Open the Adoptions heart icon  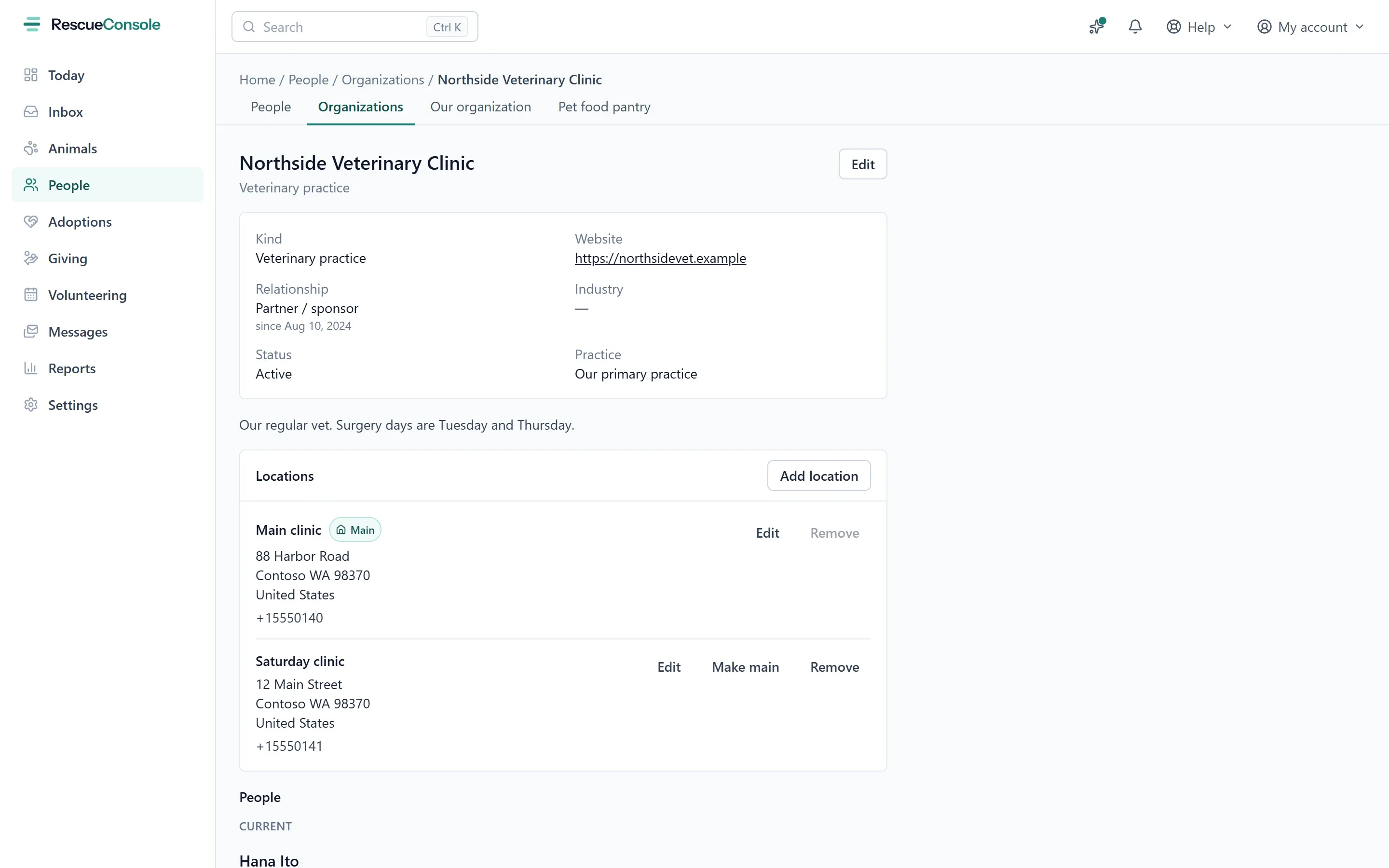click(x=31, y=222)
